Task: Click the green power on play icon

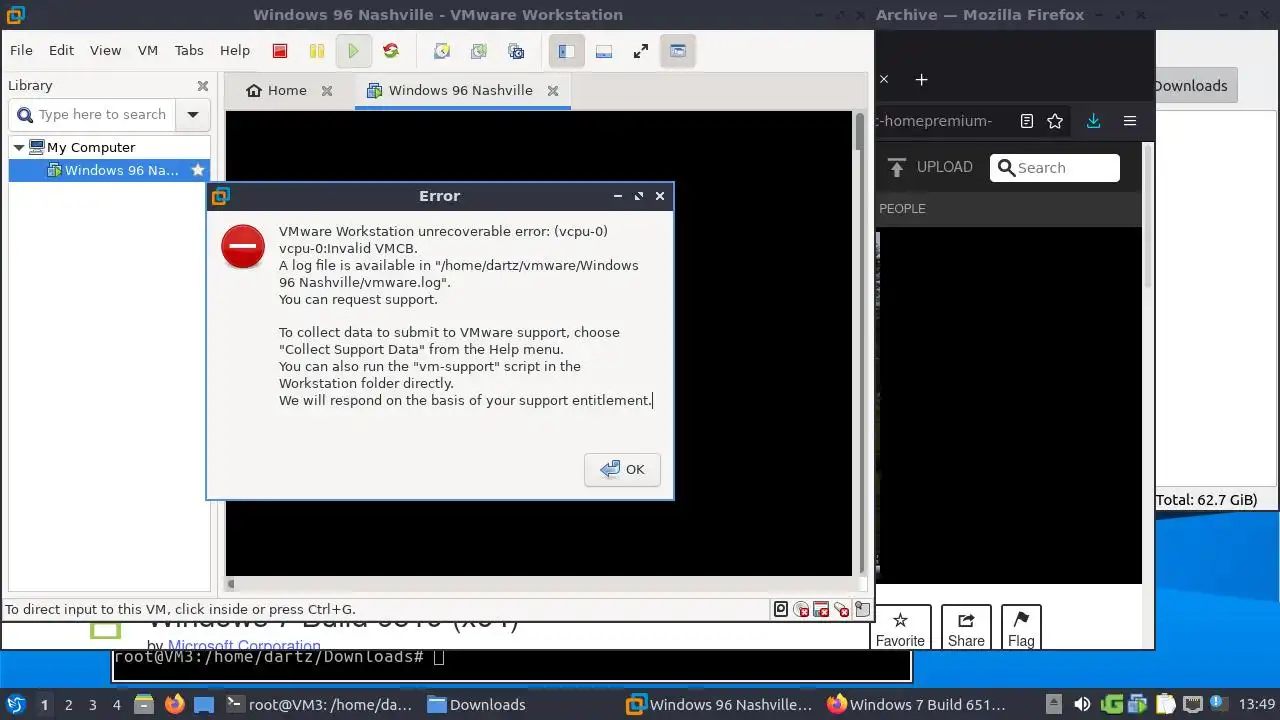Action: pos(353,51)
